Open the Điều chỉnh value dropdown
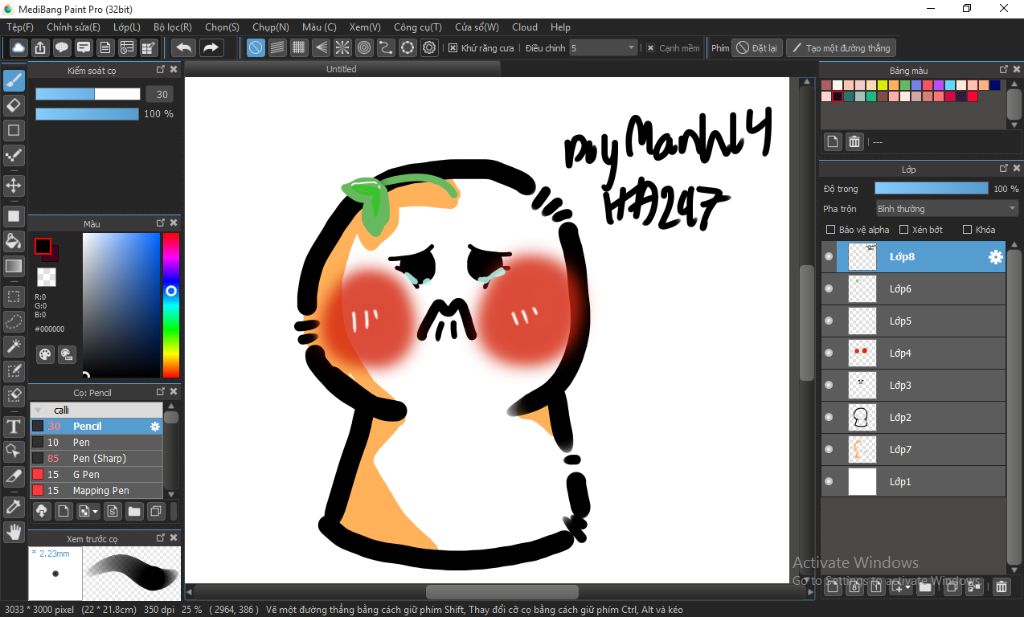 tap(603, 48)
